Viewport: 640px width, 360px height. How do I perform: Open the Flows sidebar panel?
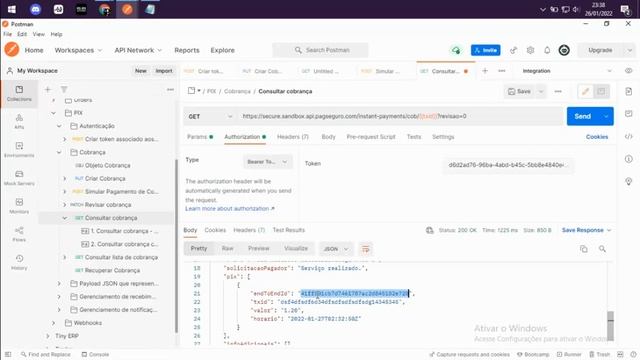[x=19, y=234]
